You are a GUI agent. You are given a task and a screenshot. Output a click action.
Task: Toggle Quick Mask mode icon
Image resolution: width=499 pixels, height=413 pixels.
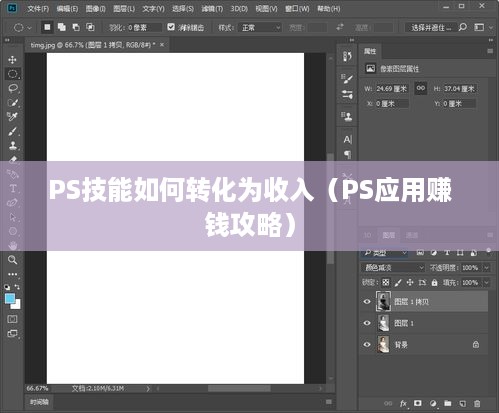[x=12, y=319]
